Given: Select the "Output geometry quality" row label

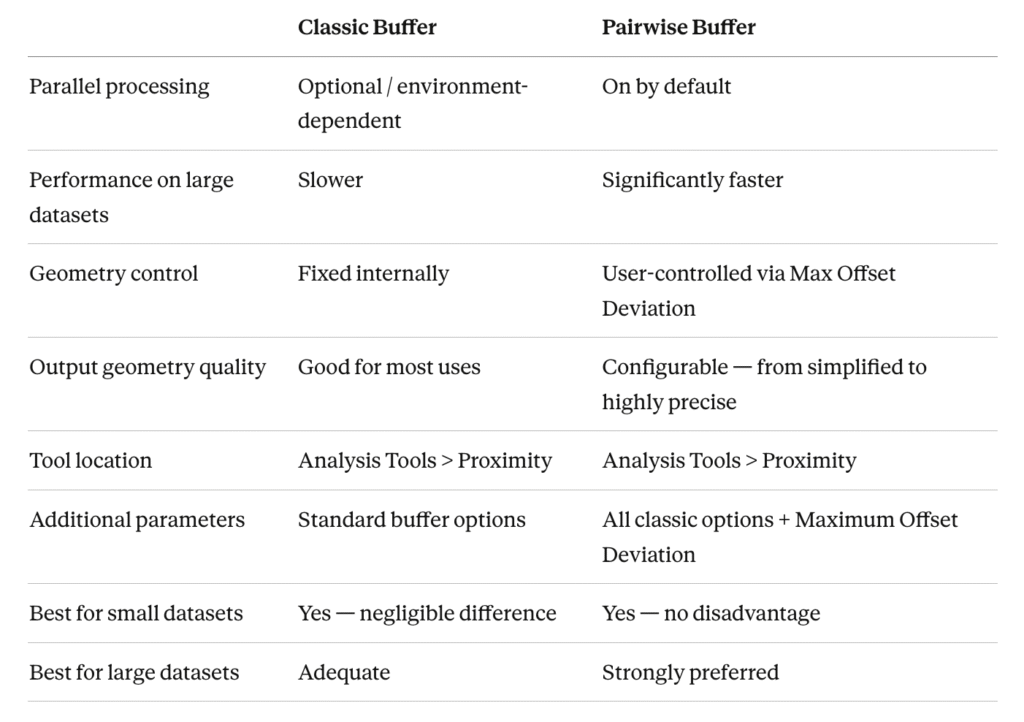Looking at the screenshot, I should click(147, 367).
